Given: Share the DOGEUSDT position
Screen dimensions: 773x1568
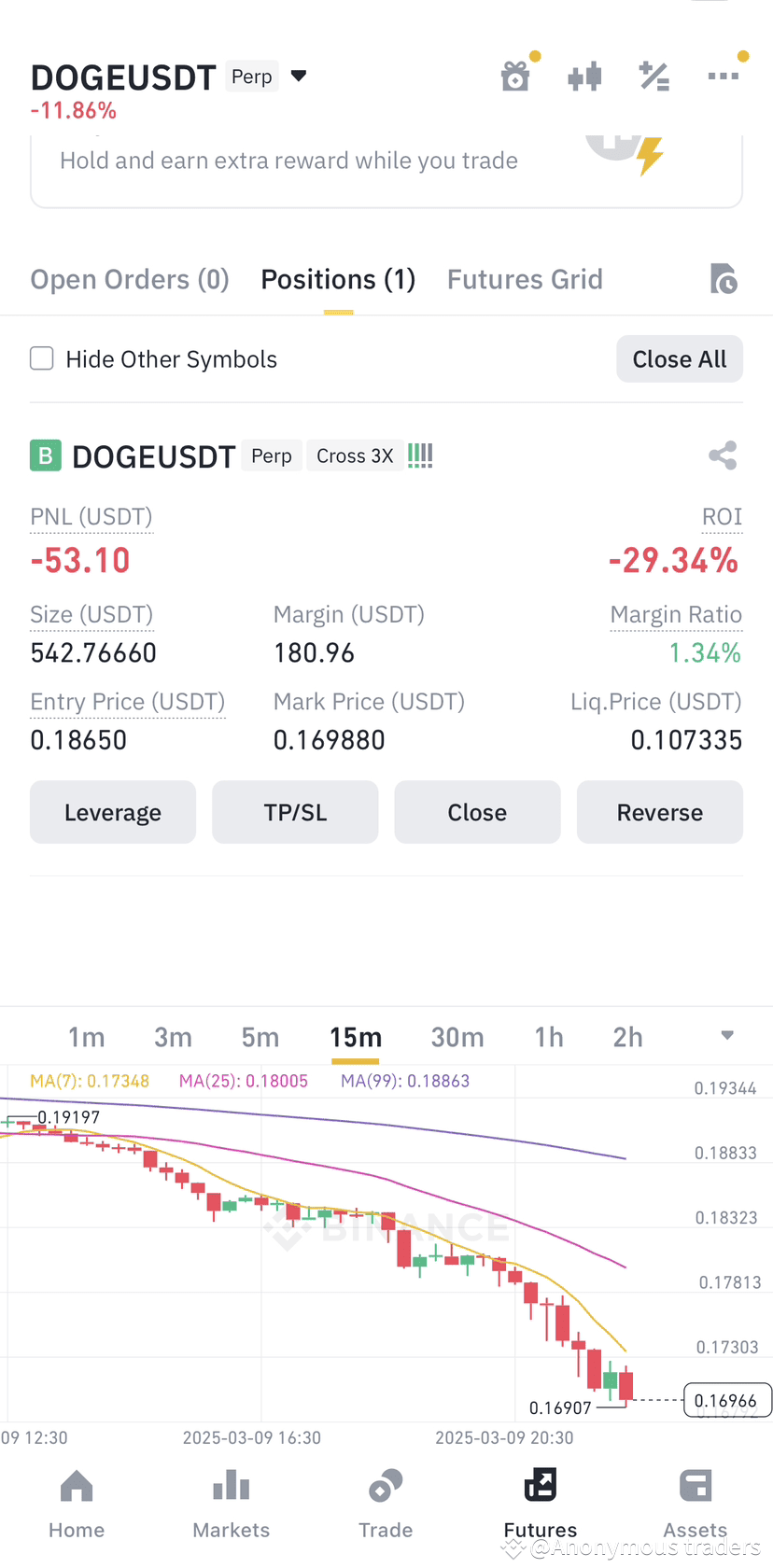Looking at the screenshot, I should tap(722, 455).
